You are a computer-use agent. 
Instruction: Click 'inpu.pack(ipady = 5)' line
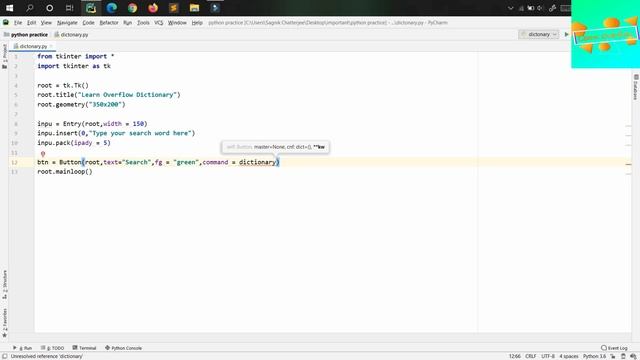[x=74, y=143]
